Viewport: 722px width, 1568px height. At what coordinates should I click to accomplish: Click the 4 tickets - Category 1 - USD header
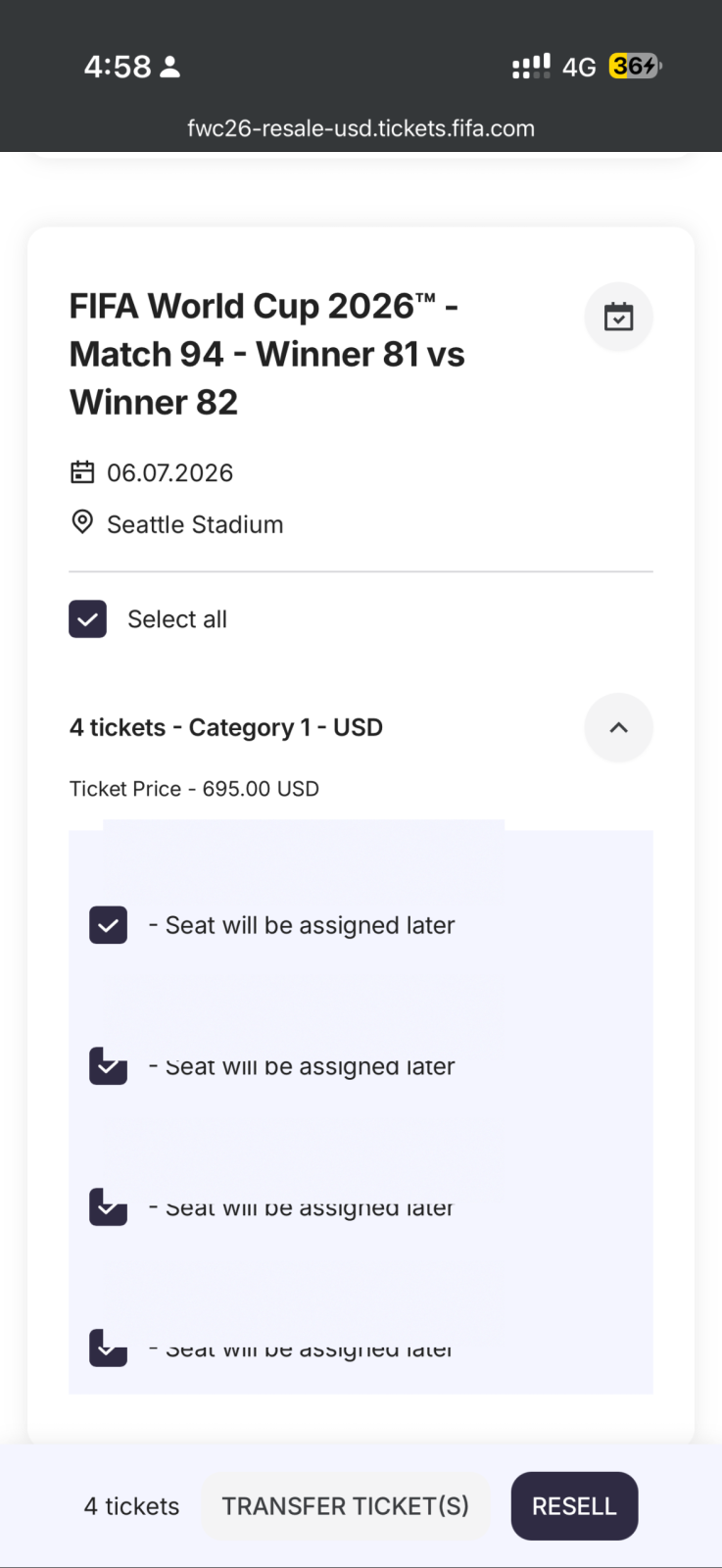[226, 727]
